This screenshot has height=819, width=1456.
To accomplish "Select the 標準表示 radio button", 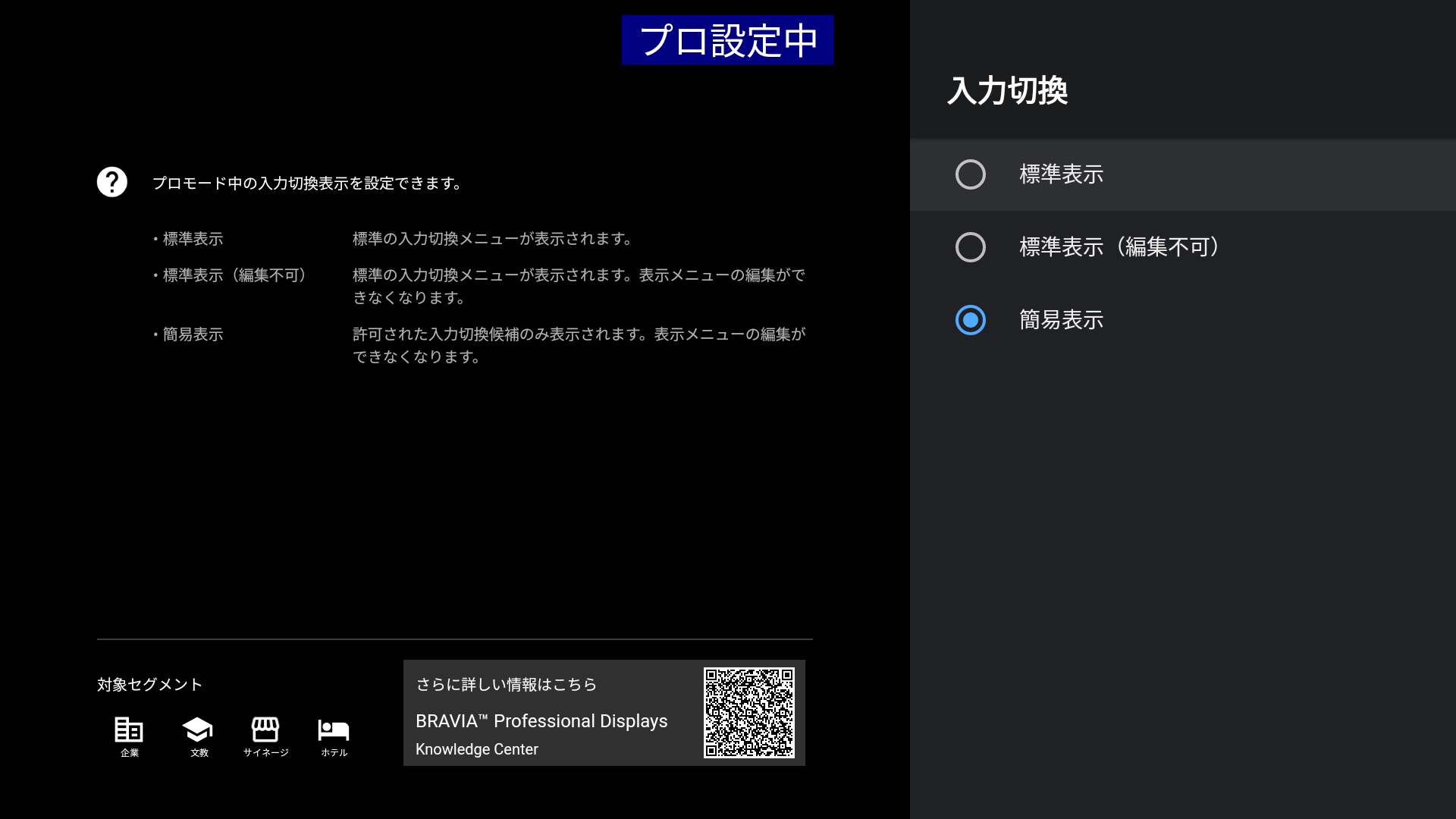I will coord(971,174).
